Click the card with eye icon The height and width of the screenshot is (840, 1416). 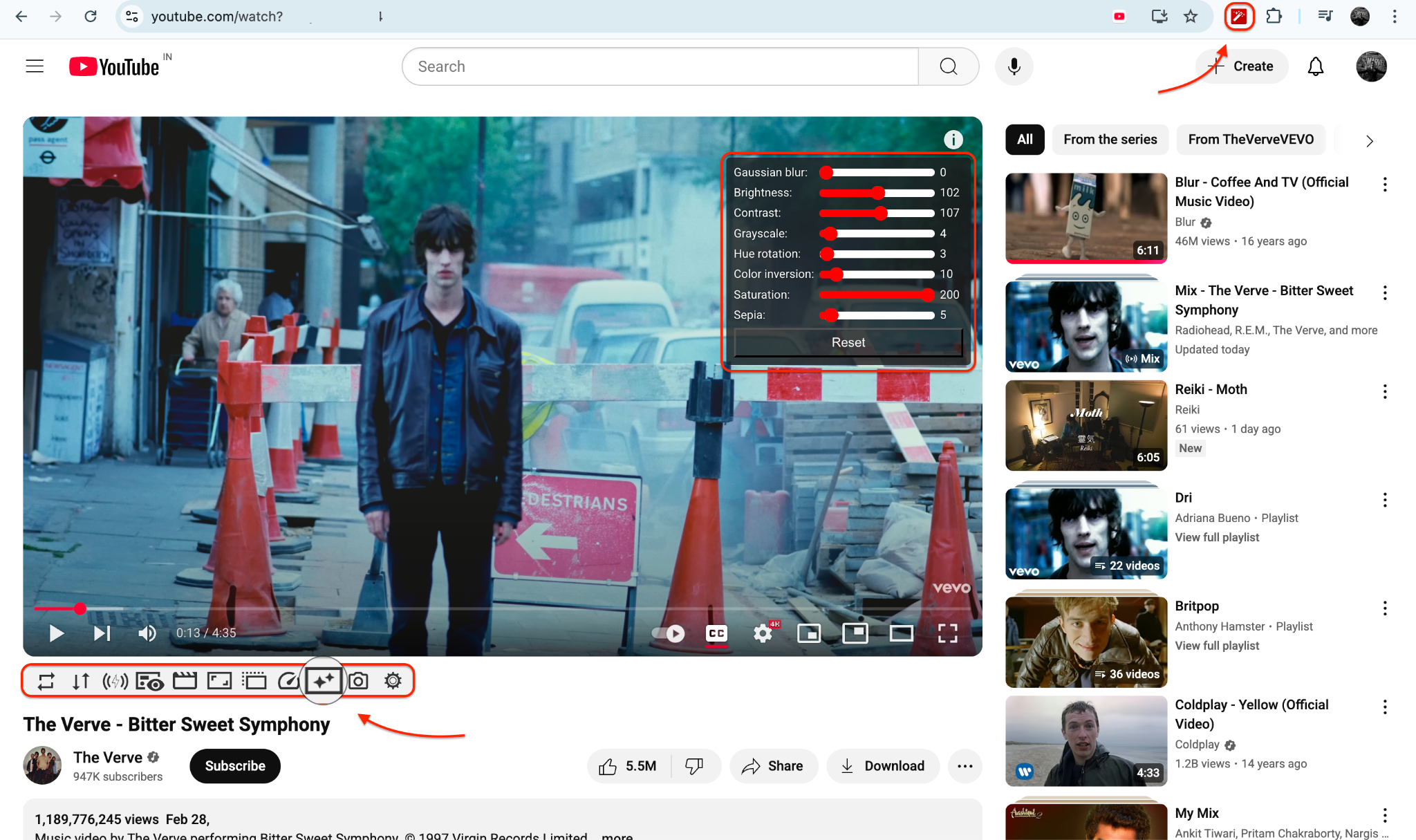(149, 682)
